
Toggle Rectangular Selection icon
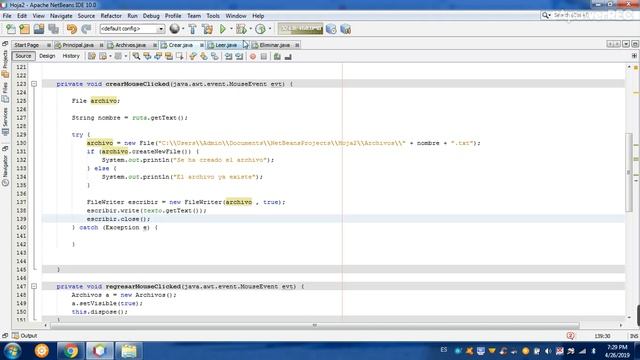[x=180, y=56]
